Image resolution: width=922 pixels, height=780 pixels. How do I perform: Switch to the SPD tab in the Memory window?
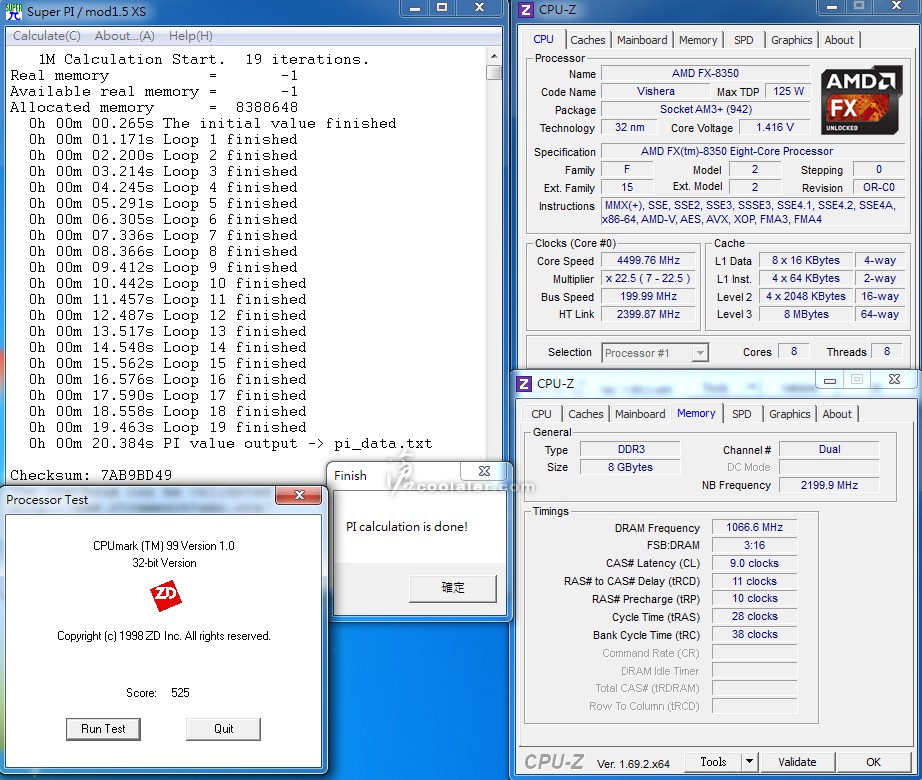tap(741, 414)
